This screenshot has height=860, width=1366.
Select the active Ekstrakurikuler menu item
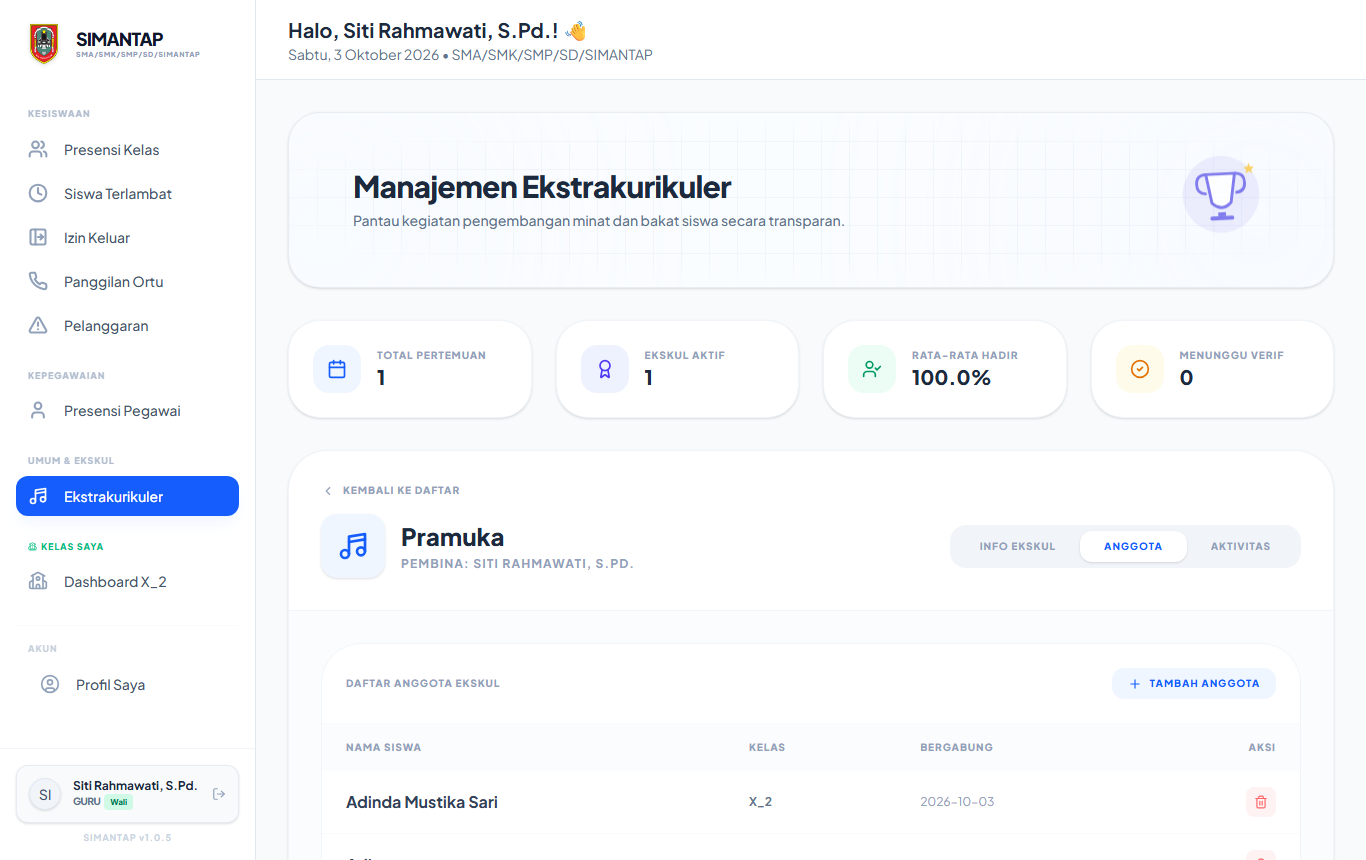coord(127,496)
